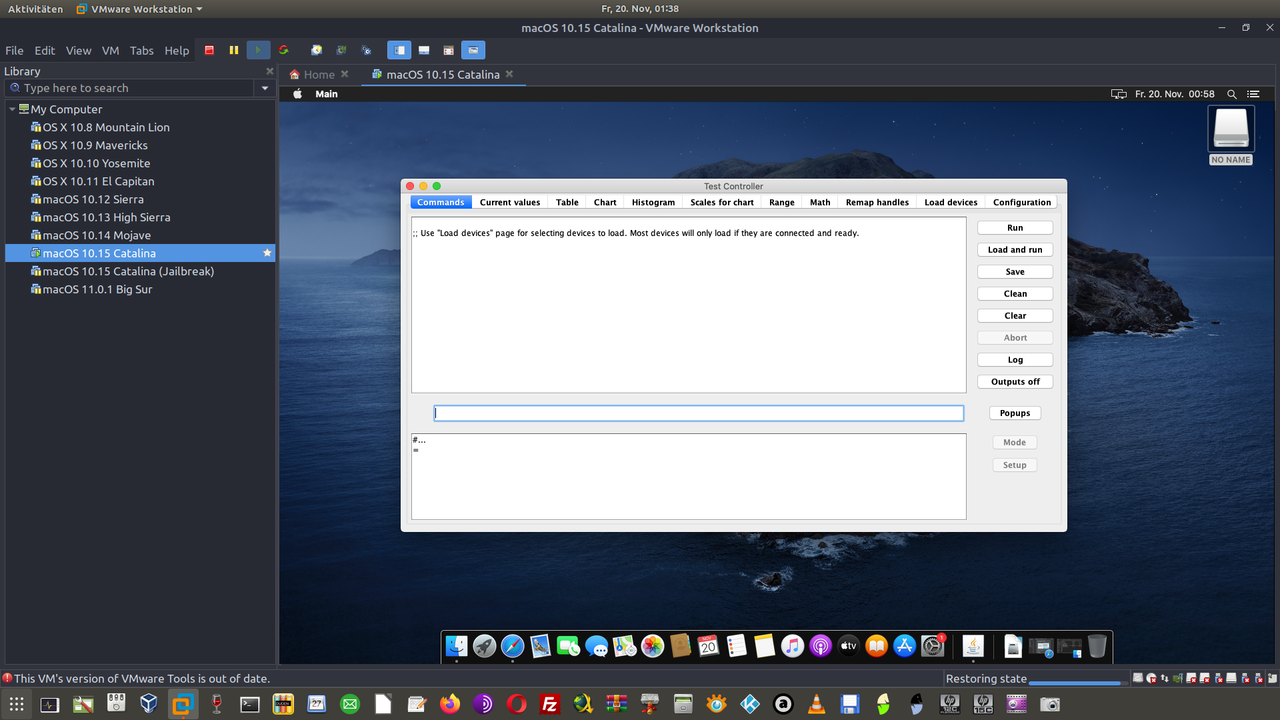Click the Clean button
The image size is (1280, 720).
tap(1015, 294)
